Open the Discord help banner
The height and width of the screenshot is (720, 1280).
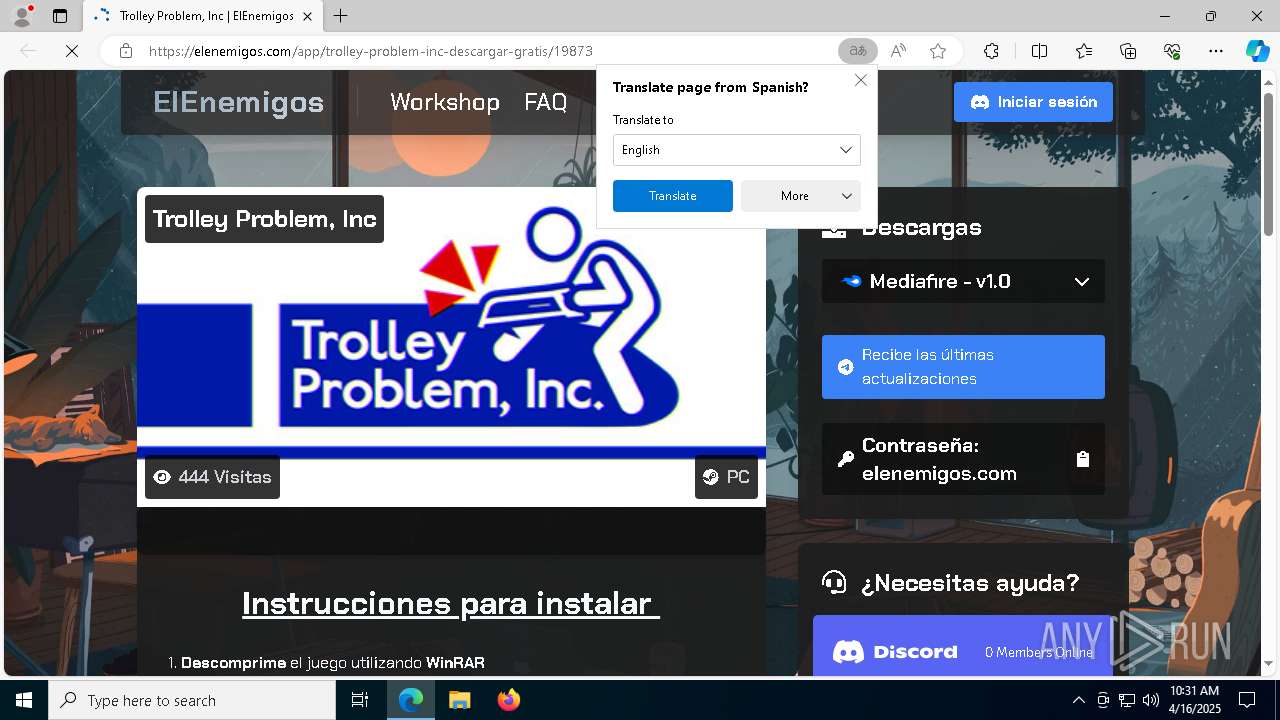pyautogui.click(x=963, y=648)
